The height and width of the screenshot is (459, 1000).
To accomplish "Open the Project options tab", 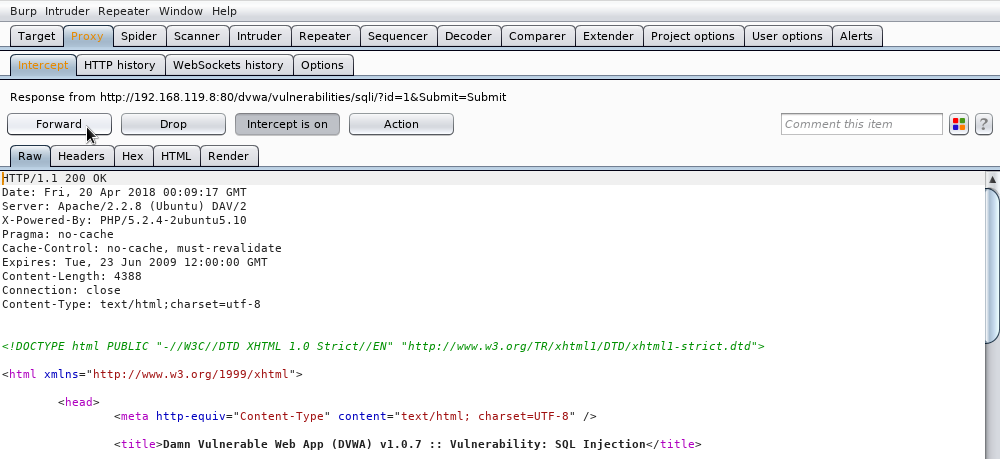I will 692,36.
